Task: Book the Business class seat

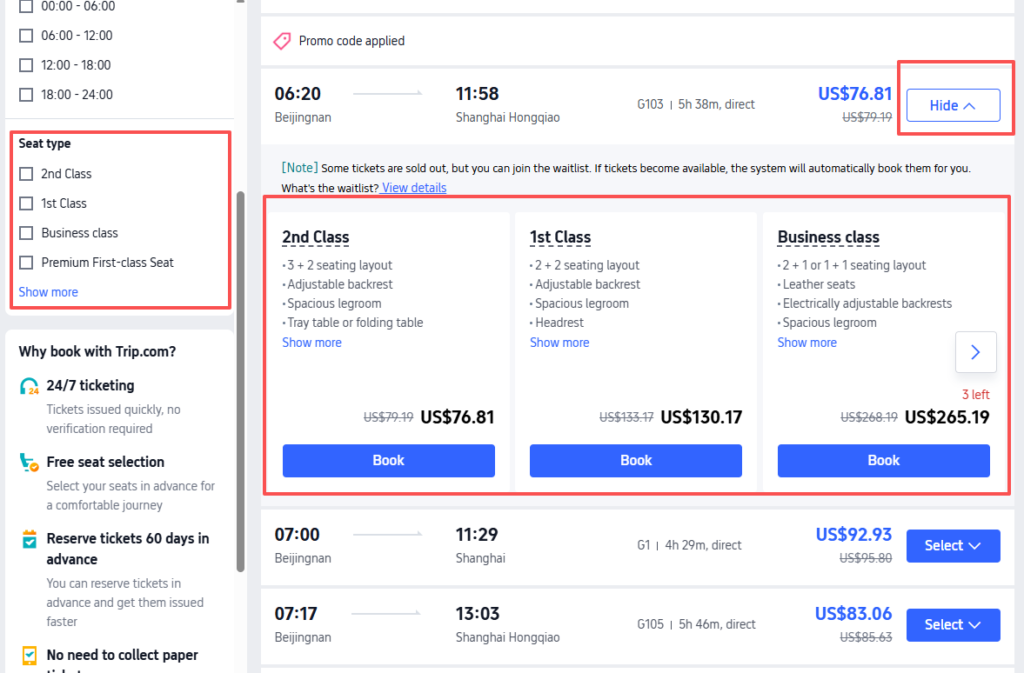Action: [883, 460]
